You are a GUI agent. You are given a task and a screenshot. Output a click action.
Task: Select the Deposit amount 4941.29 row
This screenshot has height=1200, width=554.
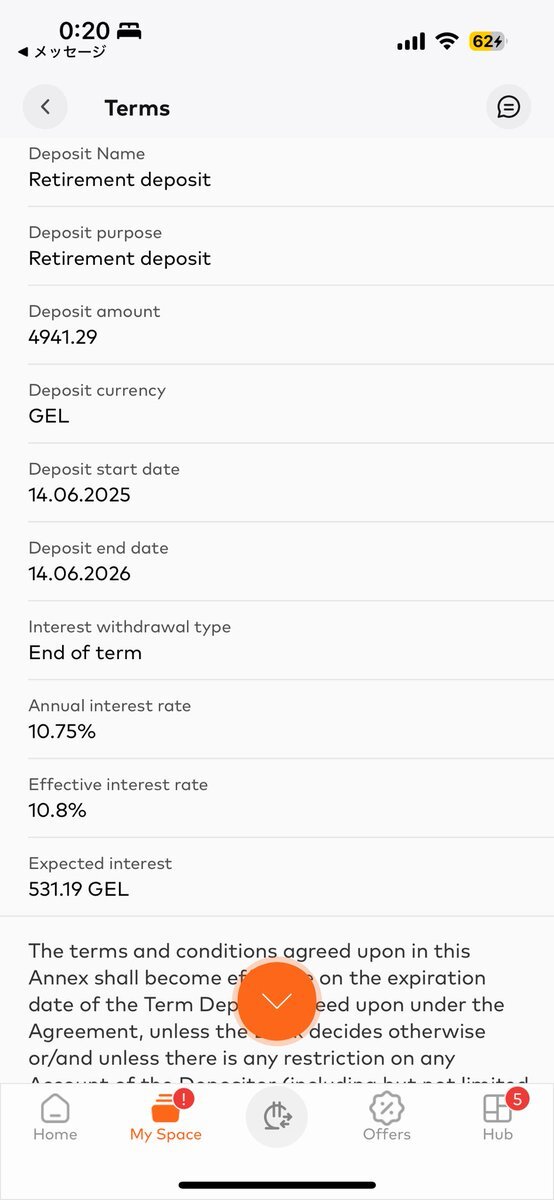277,325
